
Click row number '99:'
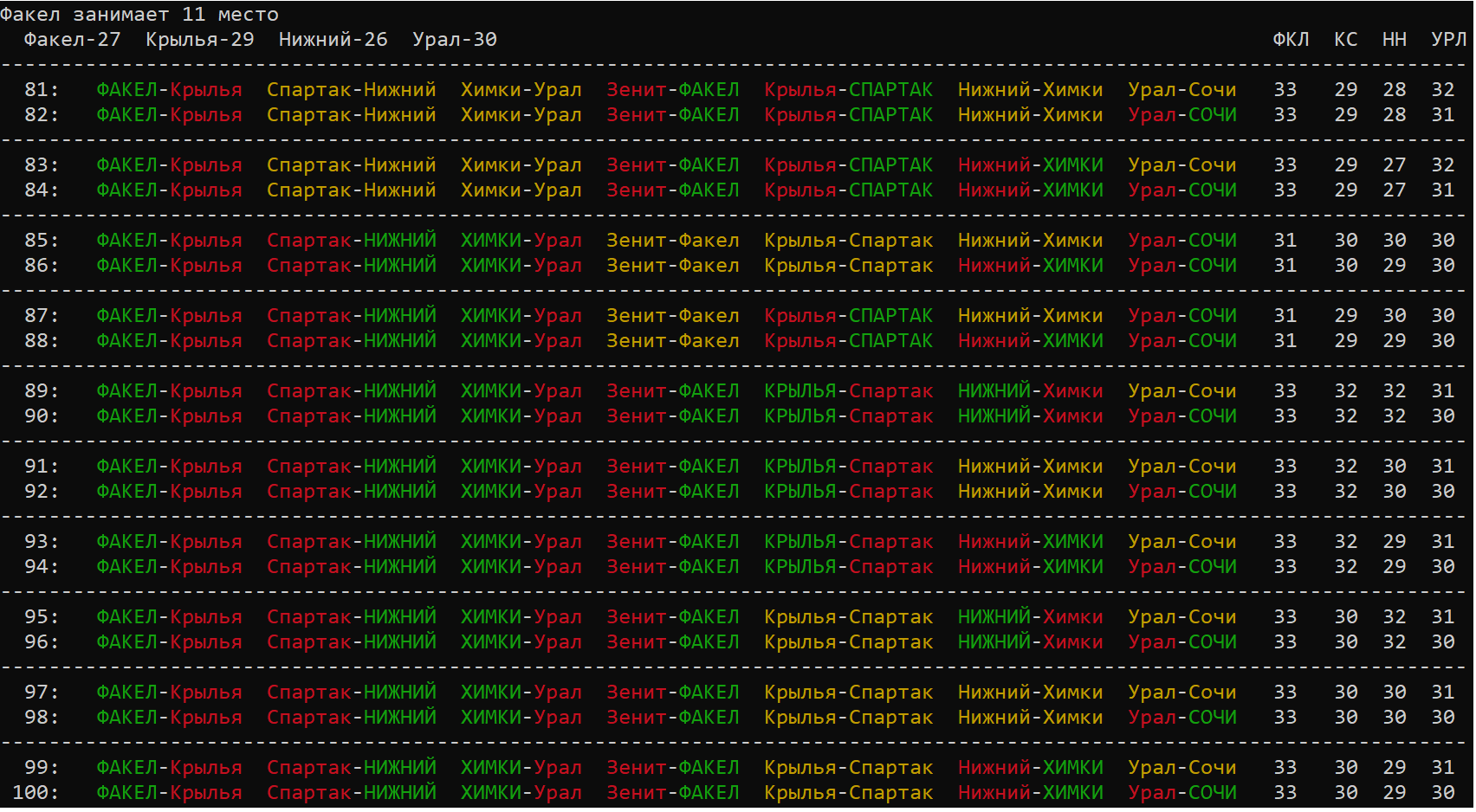point(42,768)
